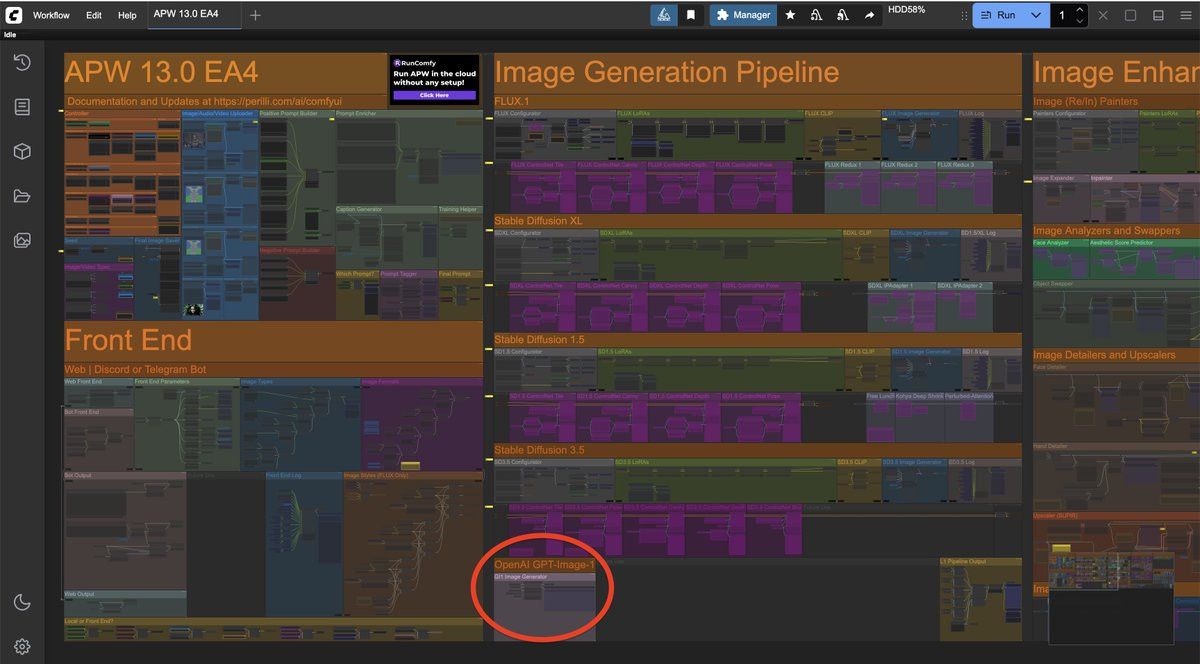Add a new workflow tab with plus
The height and width of the screenshot is (664, 1200).
[x=255, y=15]
